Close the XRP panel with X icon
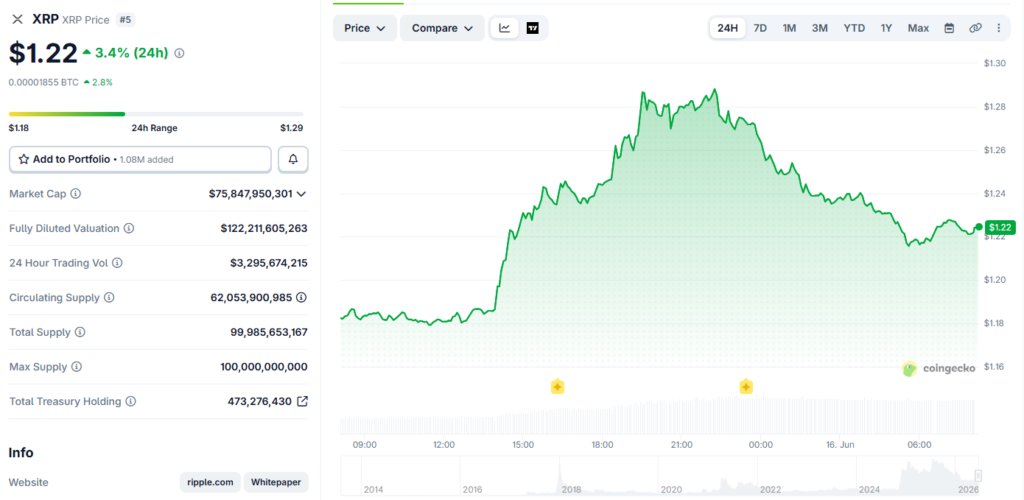The height and width of the screenshot is (500, 1024). [x=18, y=19]
